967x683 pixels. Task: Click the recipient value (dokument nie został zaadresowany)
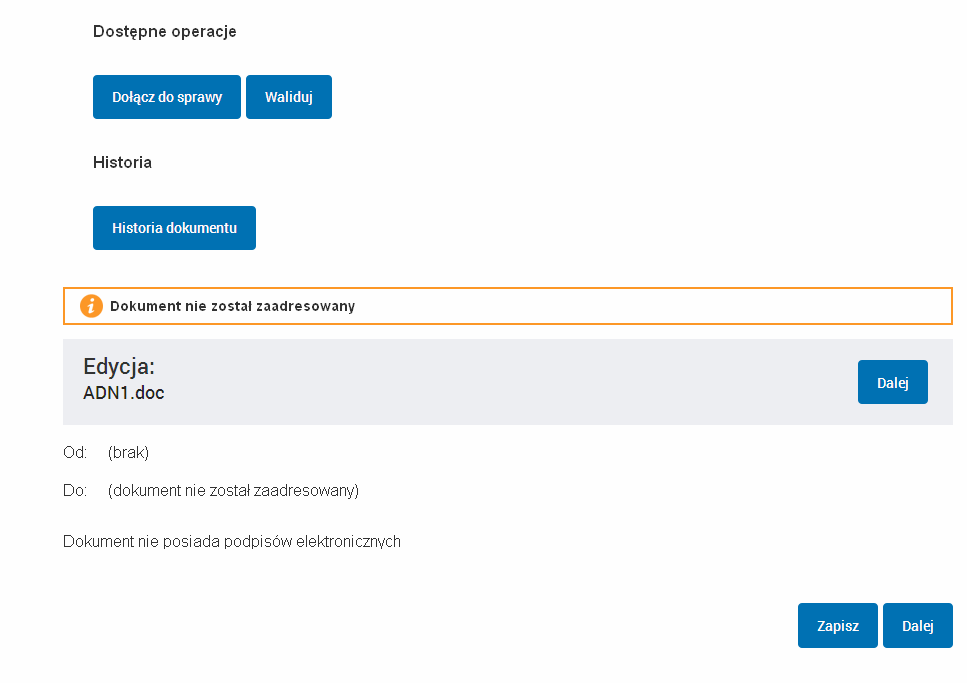(x=233, y=491)
